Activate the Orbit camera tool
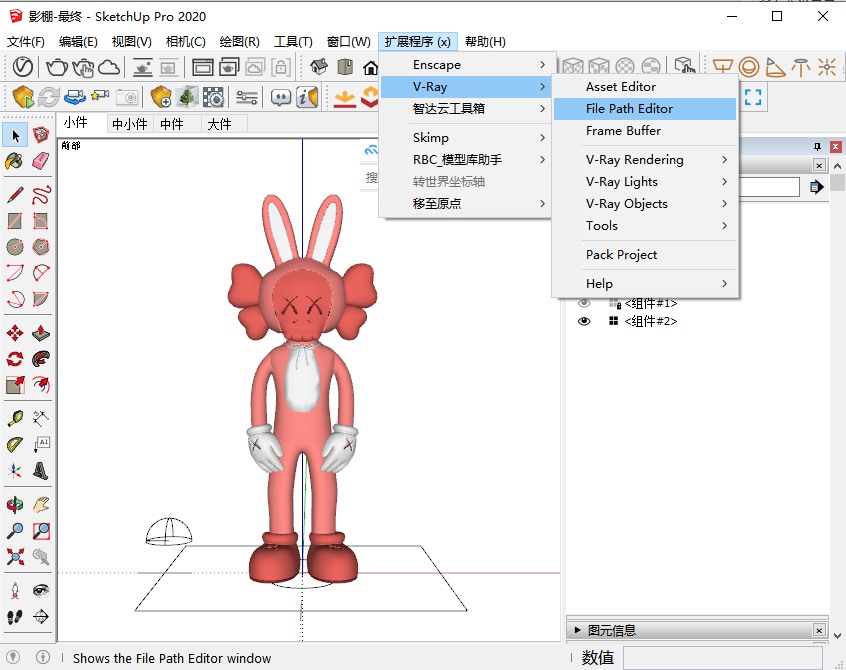The height and width of the screenshot is (670, 846). pyautogui.click(x=15, y=505)
